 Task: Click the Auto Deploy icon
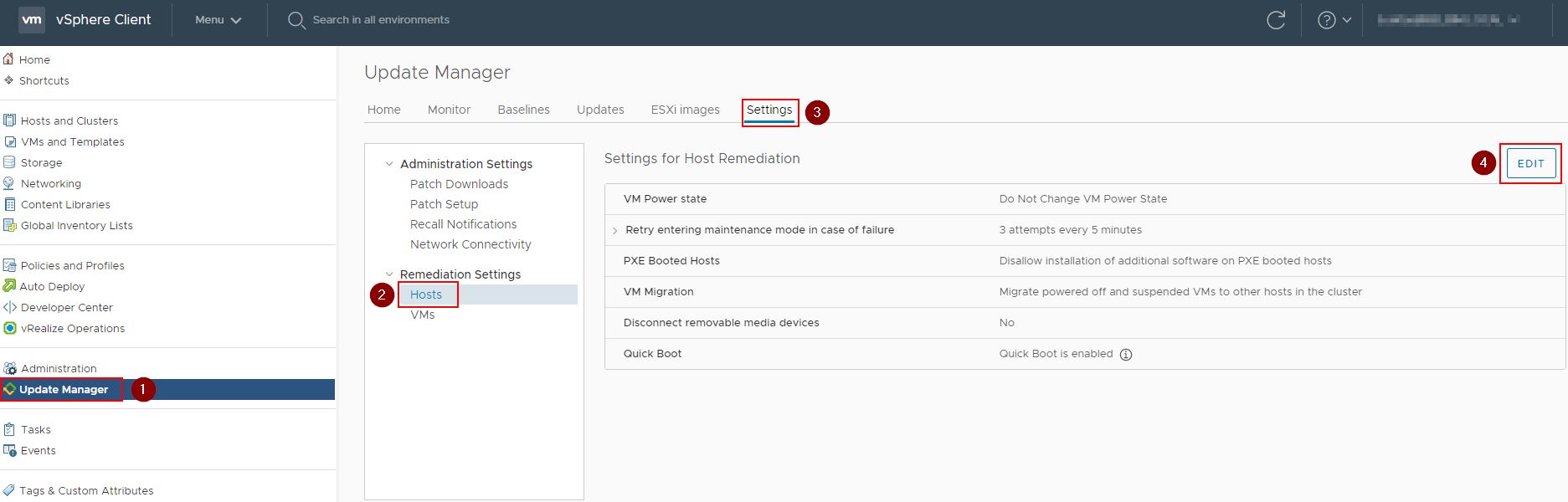click(x=9, y=286)
